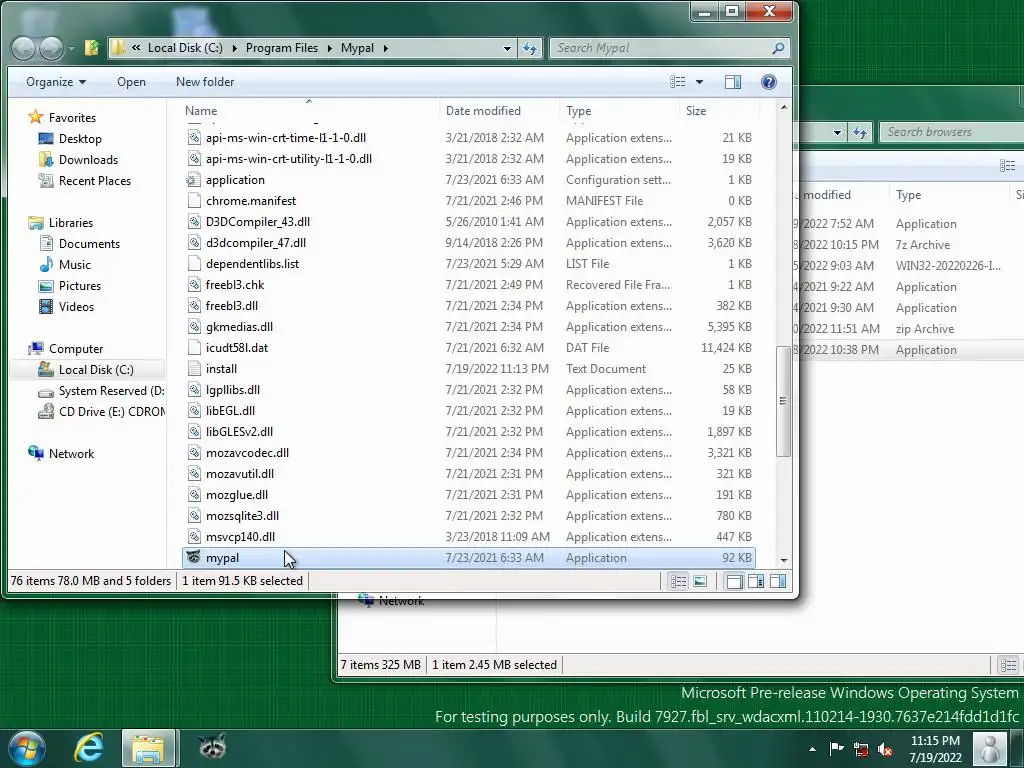This screenshot has height=768, width=1024.
Task: Sort by Name column header
Action: point(200,110)
